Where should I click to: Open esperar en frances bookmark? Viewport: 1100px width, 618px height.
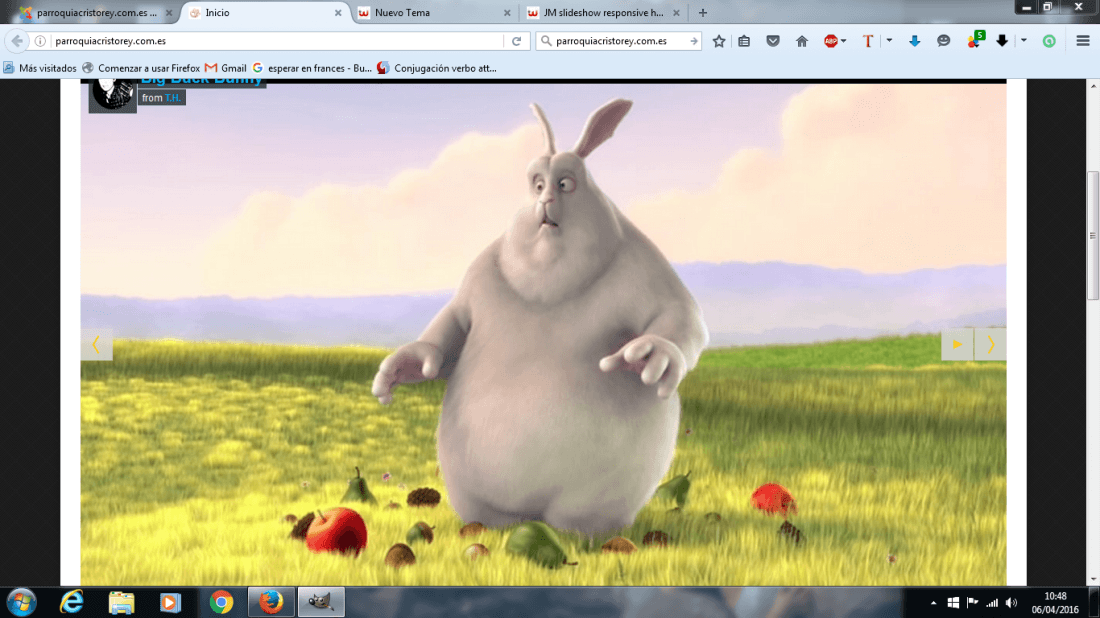312,68
